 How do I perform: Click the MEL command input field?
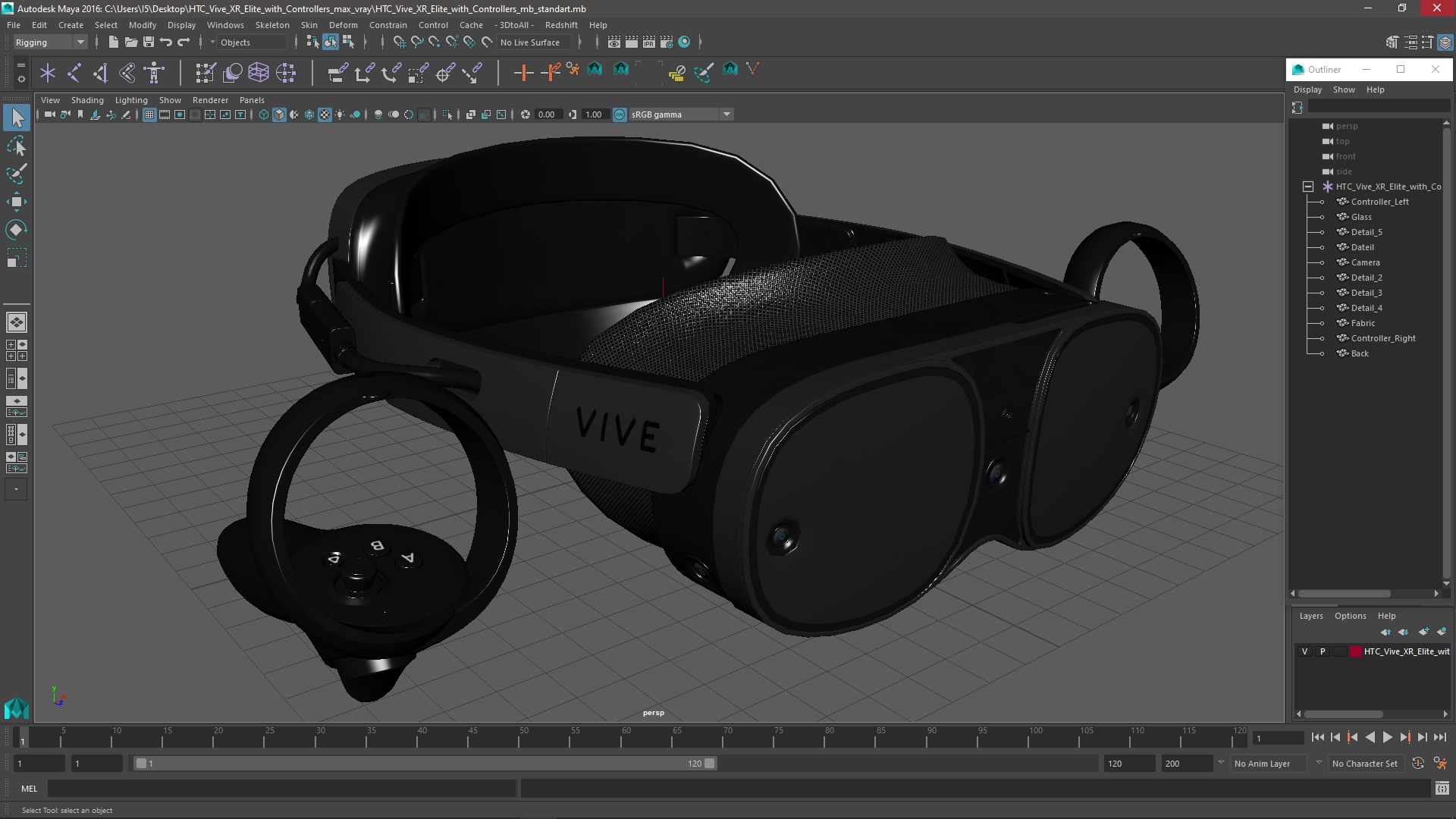pos(282,789)
